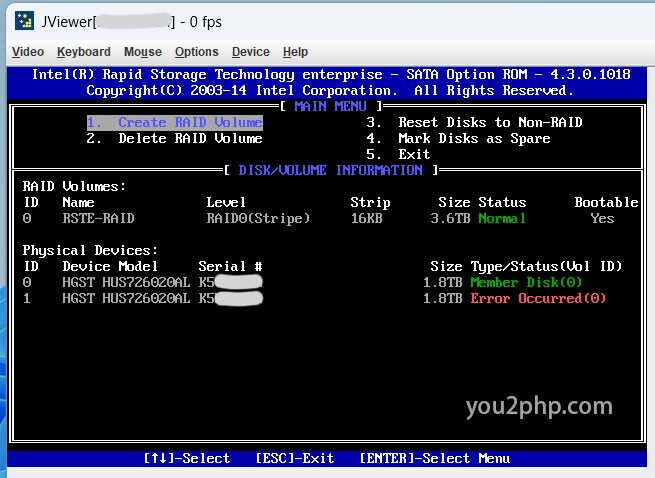
Task: Select the Exit menu entry
Action: (x=398, y=154)
